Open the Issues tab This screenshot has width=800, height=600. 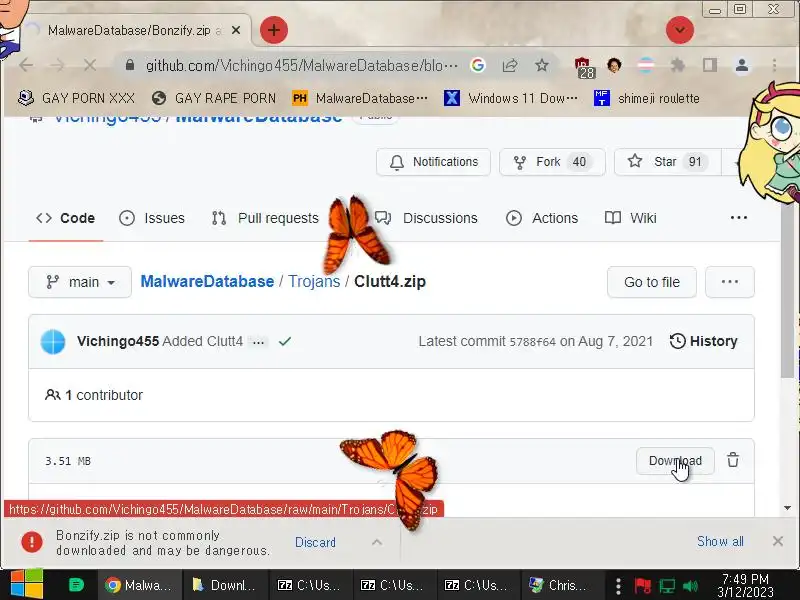point(152,218)
